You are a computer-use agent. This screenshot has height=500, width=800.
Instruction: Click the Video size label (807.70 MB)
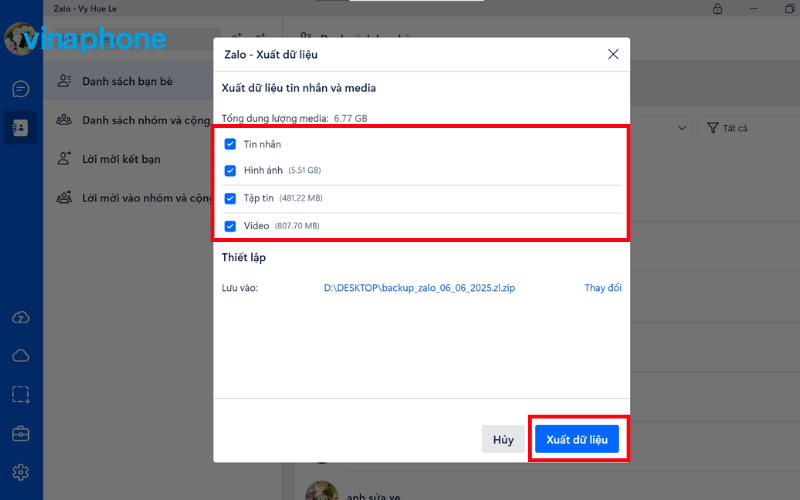[x=297, y=226]
